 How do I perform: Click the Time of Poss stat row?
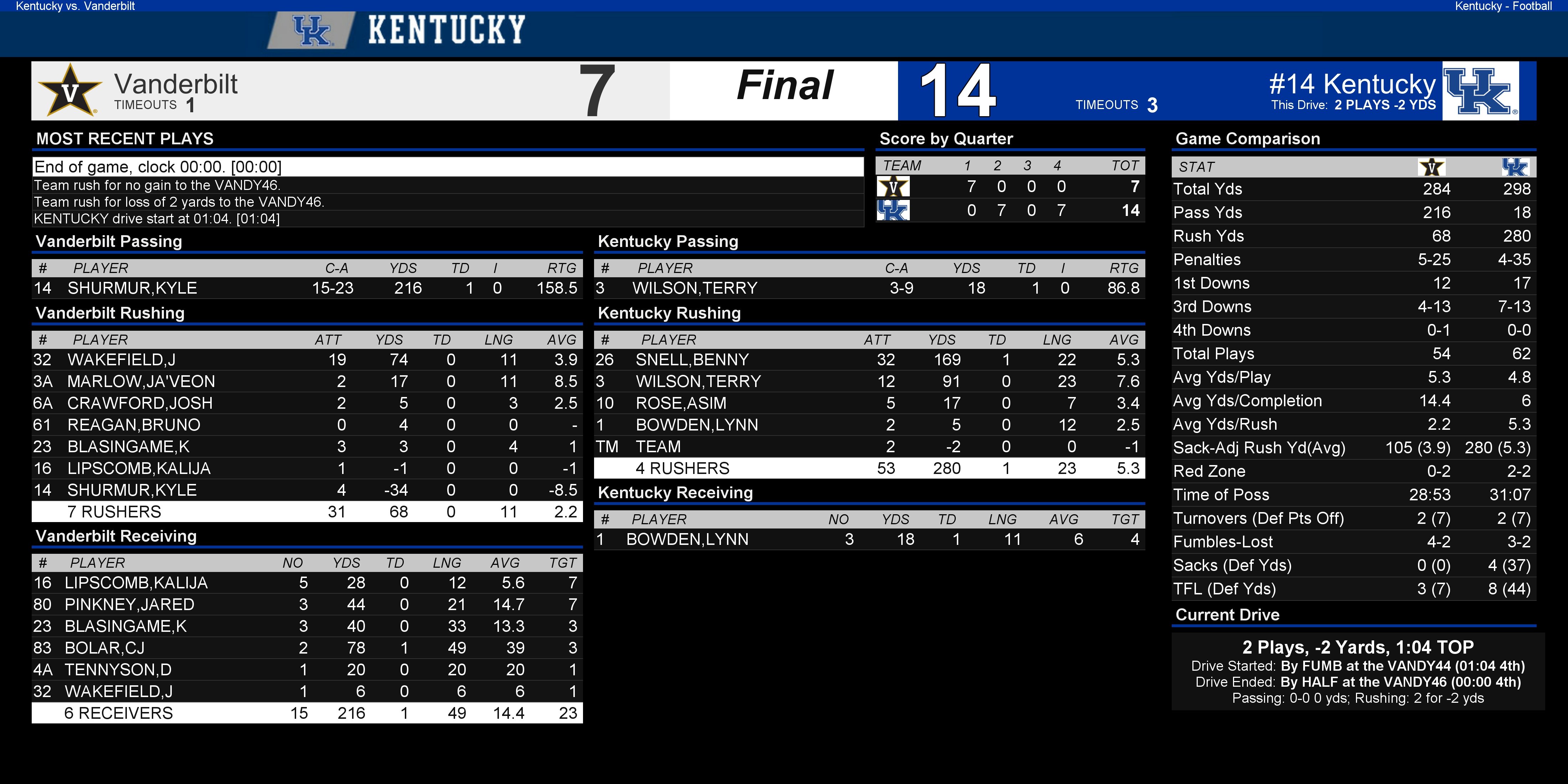1354,494
